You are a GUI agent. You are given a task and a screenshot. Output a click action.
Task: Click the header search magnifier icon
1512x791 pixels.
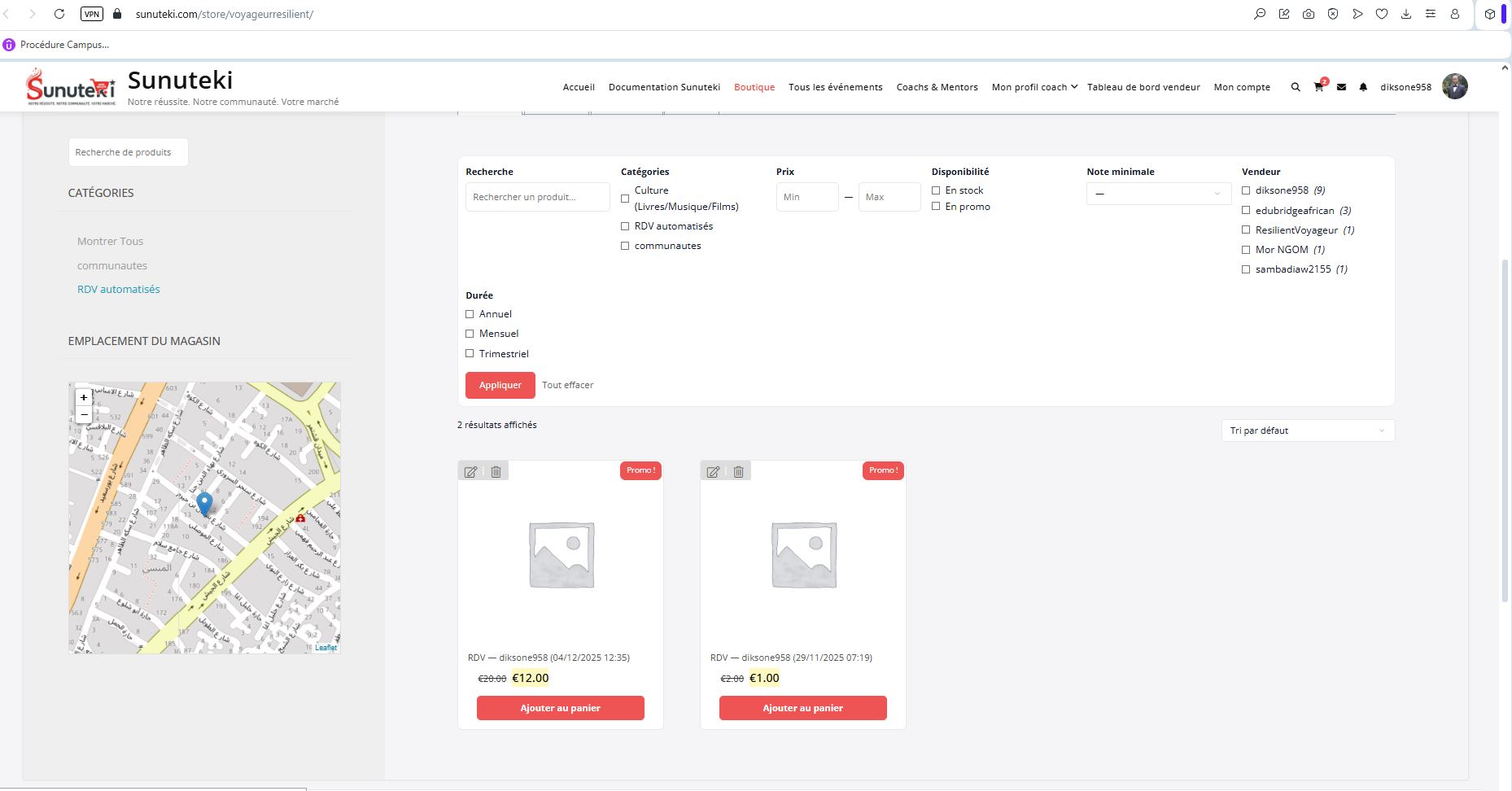(x=1296, y=87)
